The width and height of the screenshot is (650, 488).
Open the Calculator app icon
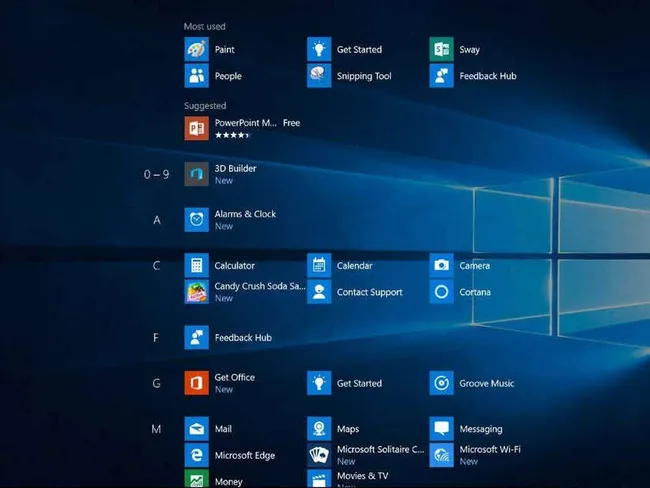pos(196,266)
